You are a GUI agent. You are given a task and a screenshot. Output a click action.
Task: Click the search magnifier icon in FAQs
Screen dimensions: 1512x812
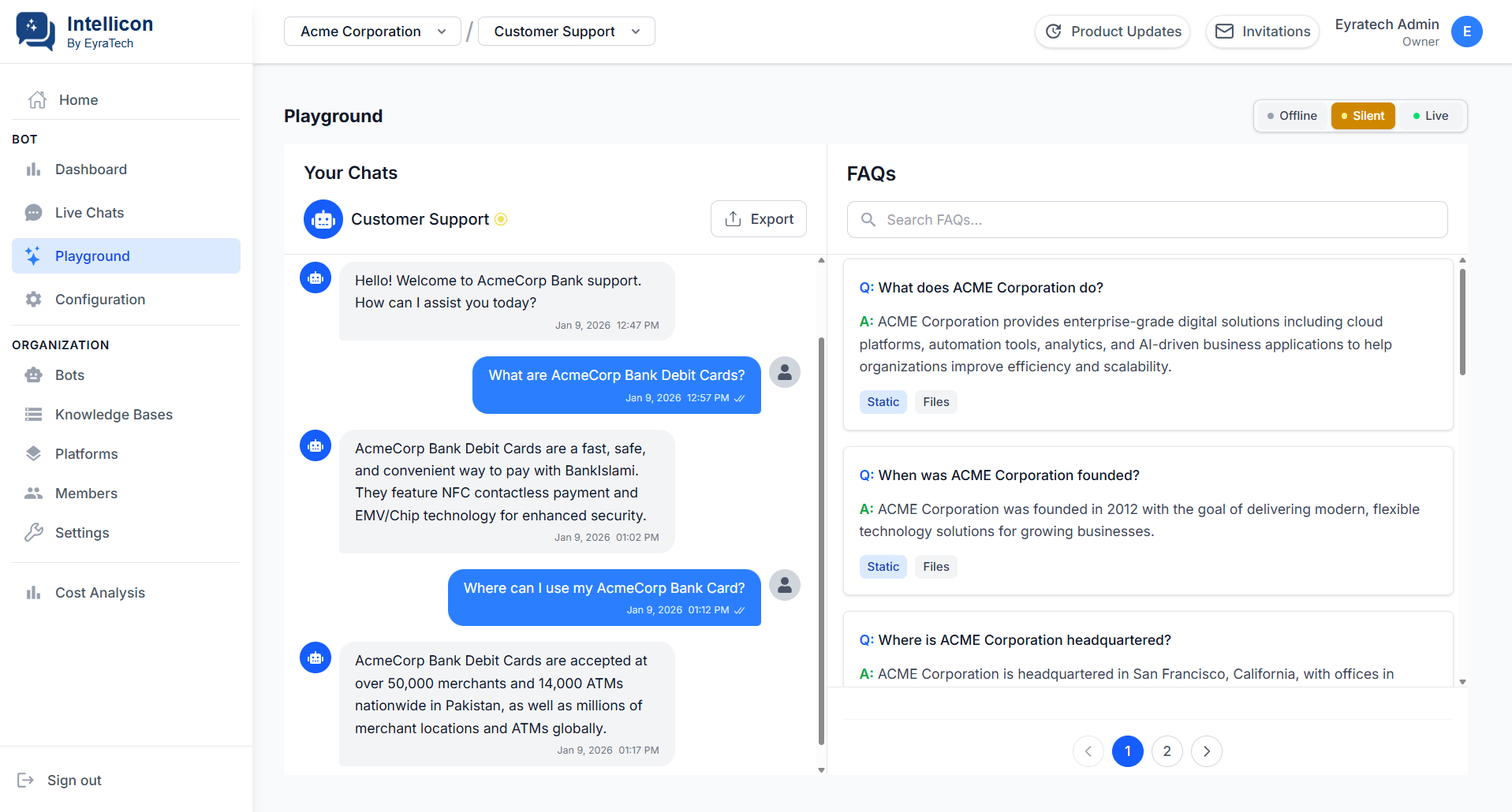click(x=868, y=220)
